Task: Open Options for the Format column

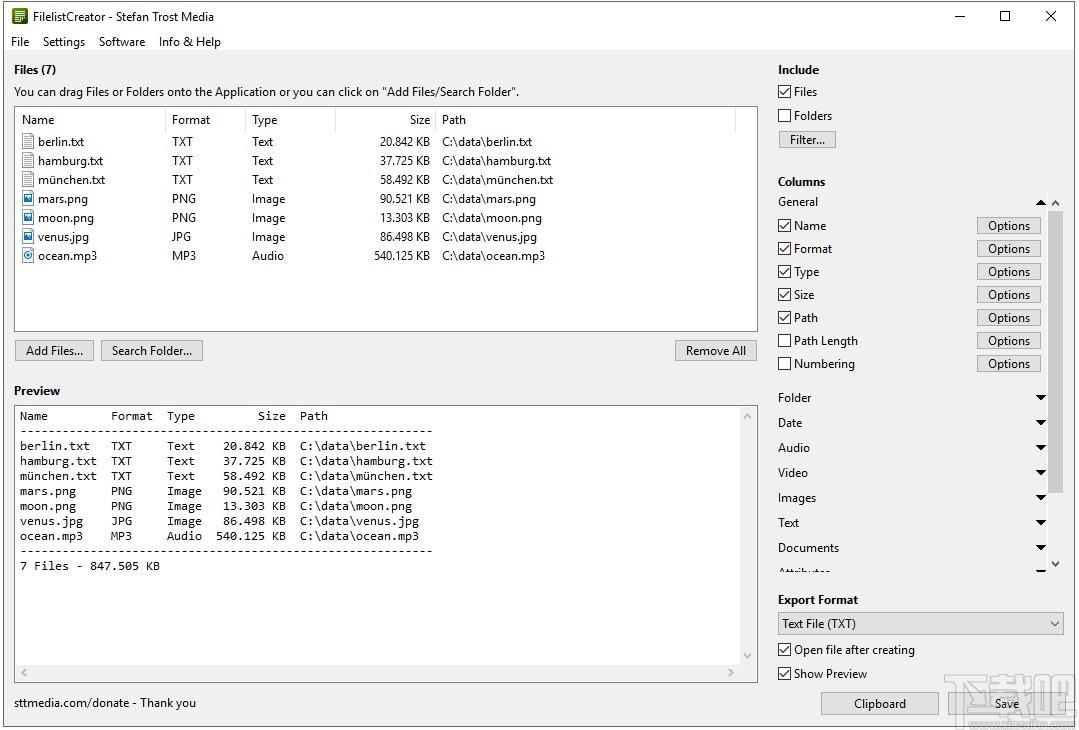Action: 1009,248
